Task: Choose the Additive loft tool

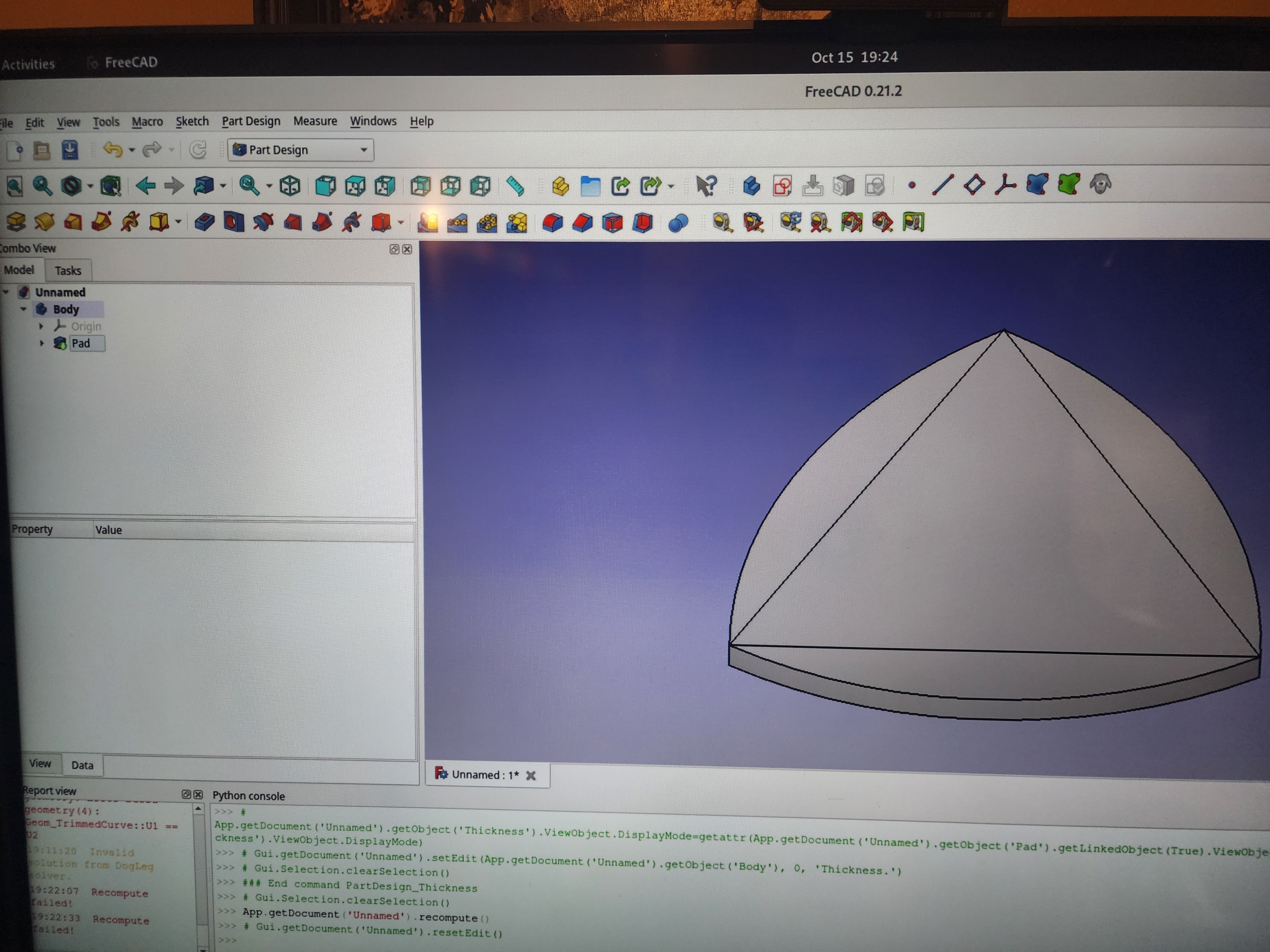Action: (x=73, y=221)
